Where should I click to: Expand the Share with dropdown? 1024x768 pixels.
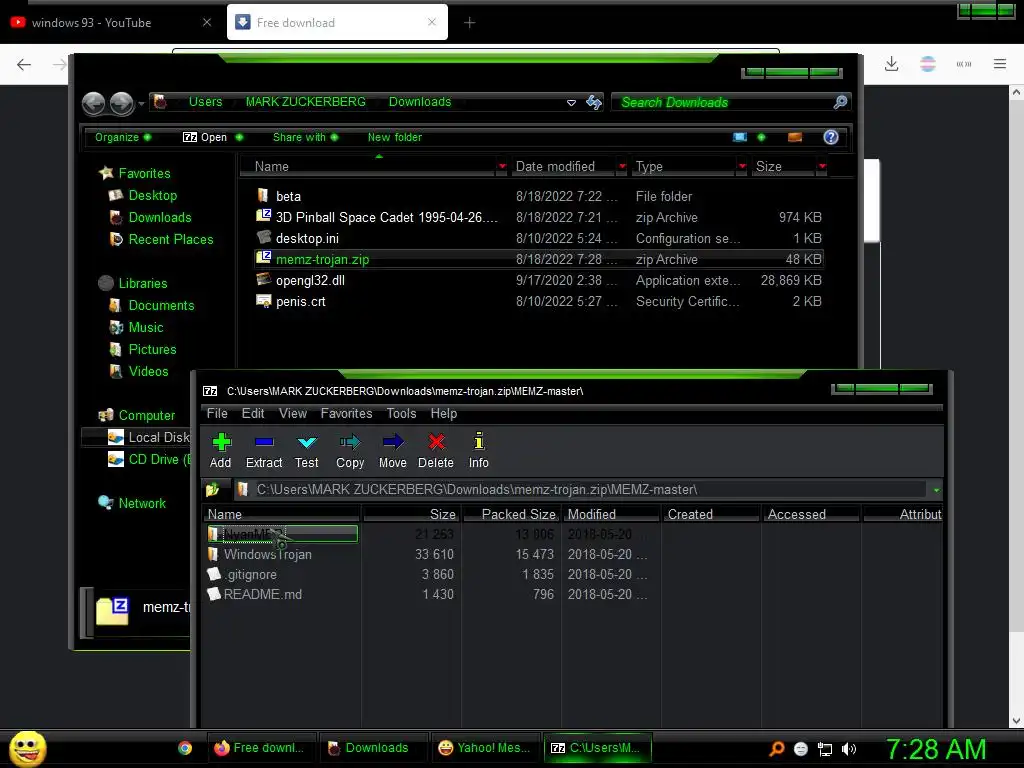pyautogui.click(x=306, y=137)
